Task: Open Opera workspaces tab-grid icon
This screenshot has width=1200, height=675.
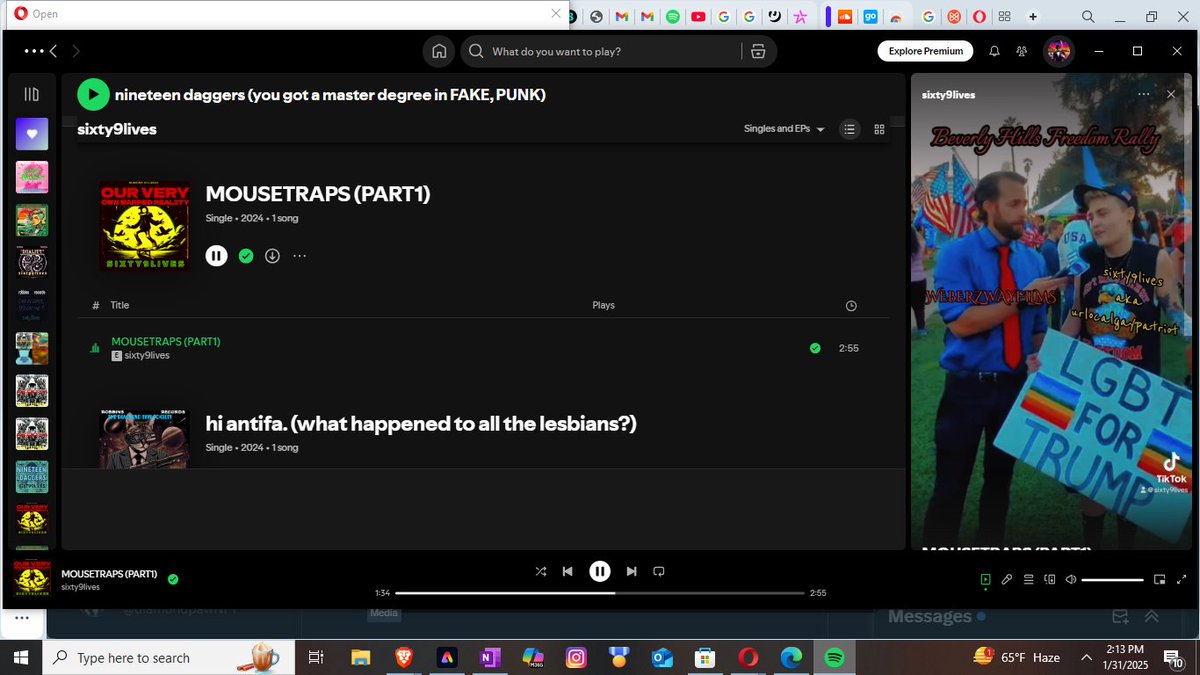Action: coord(1005,16)
